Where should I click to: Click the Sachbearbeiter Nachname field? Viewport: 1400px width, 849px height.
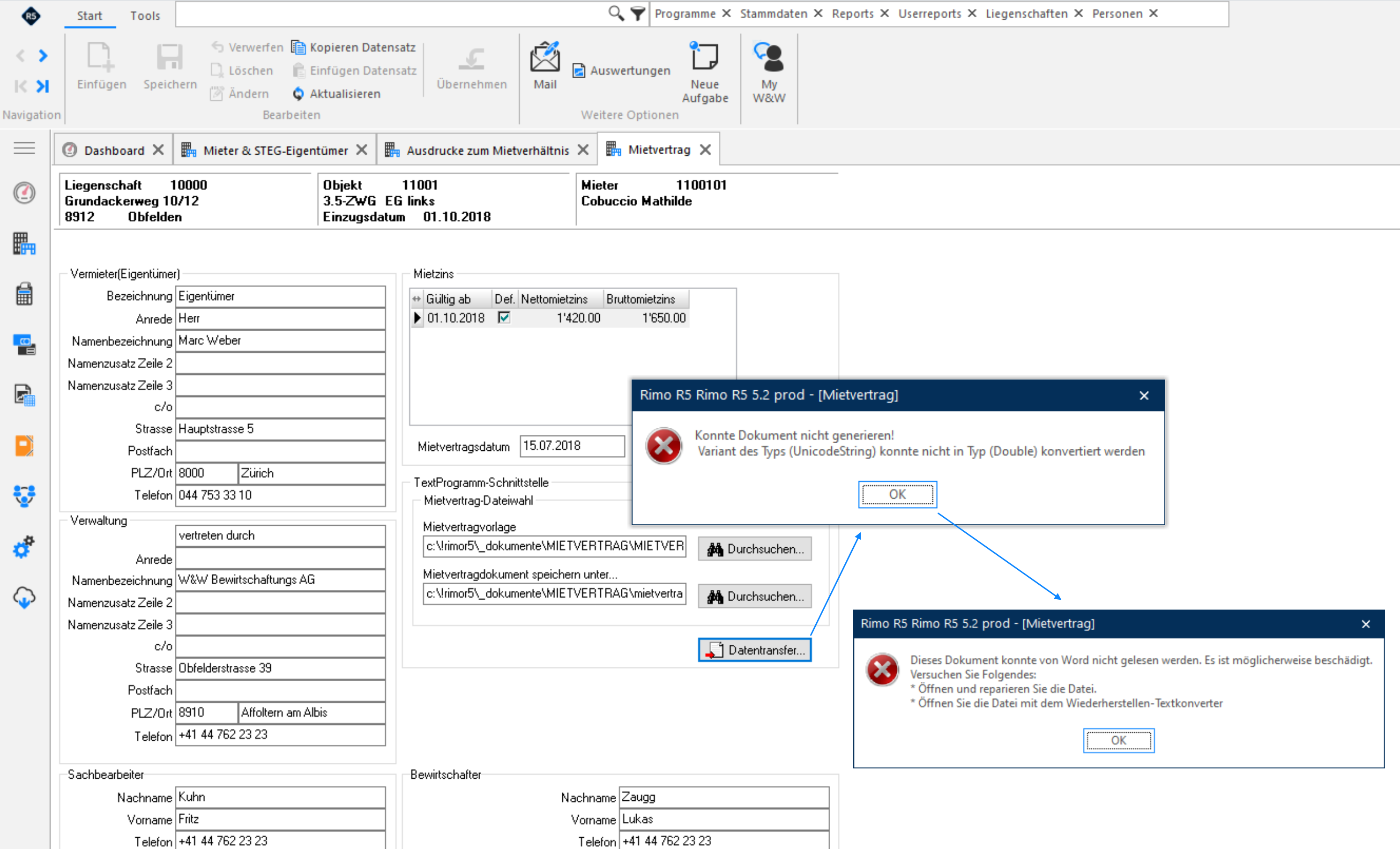point(280,797)
